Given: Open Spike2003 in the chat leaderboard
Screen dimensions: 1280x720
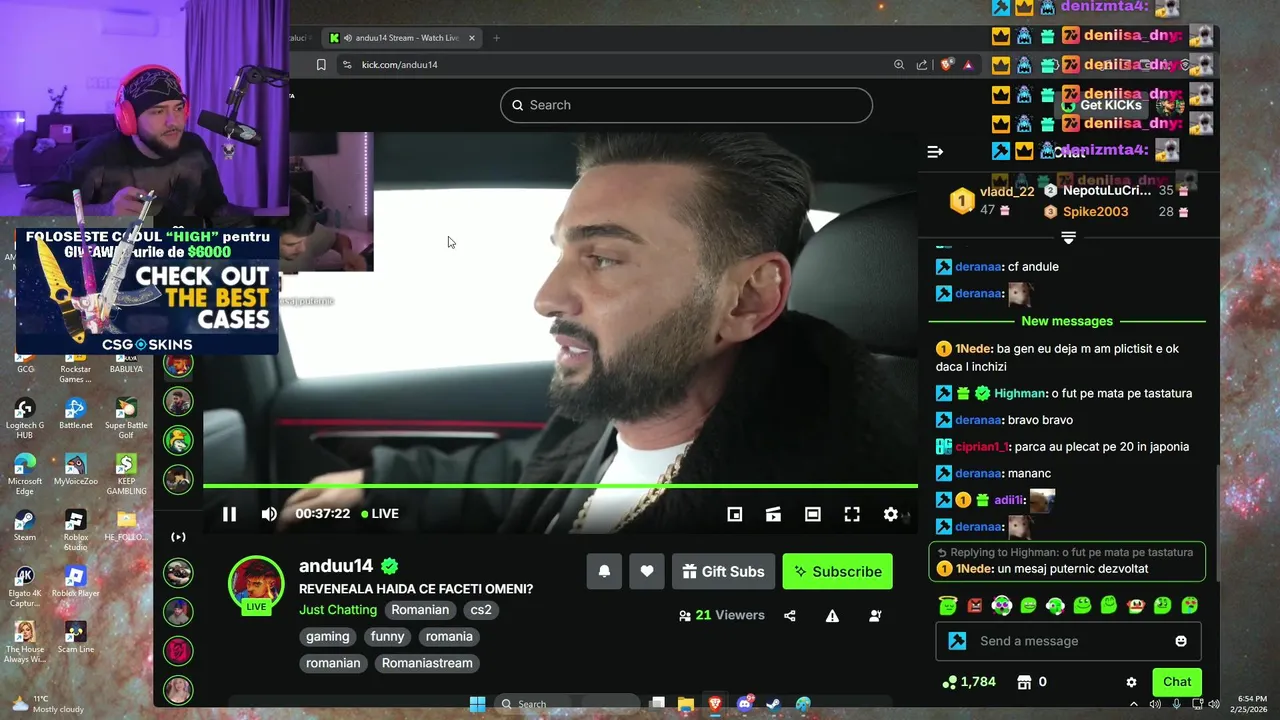Looking at the screenshot, I should (x=1095, y=212).
